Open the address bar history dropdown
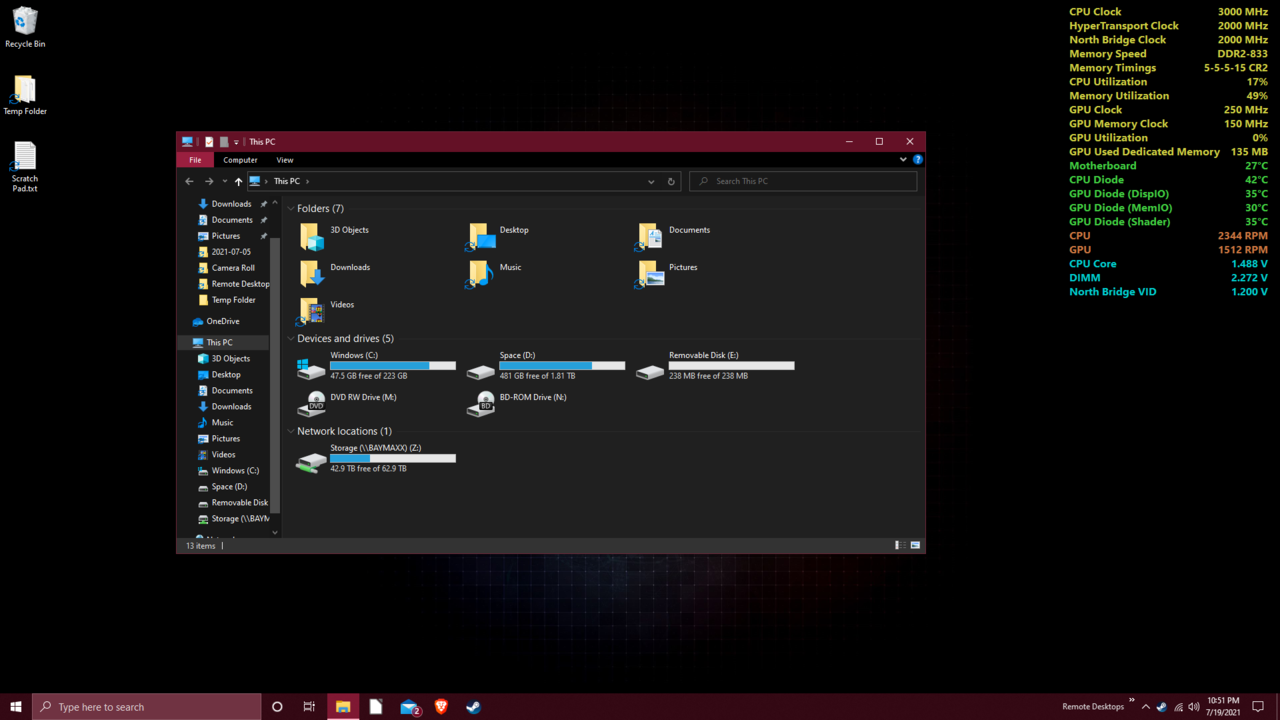The height and width of the screenshot is (720, 1280). coord(651,182)
